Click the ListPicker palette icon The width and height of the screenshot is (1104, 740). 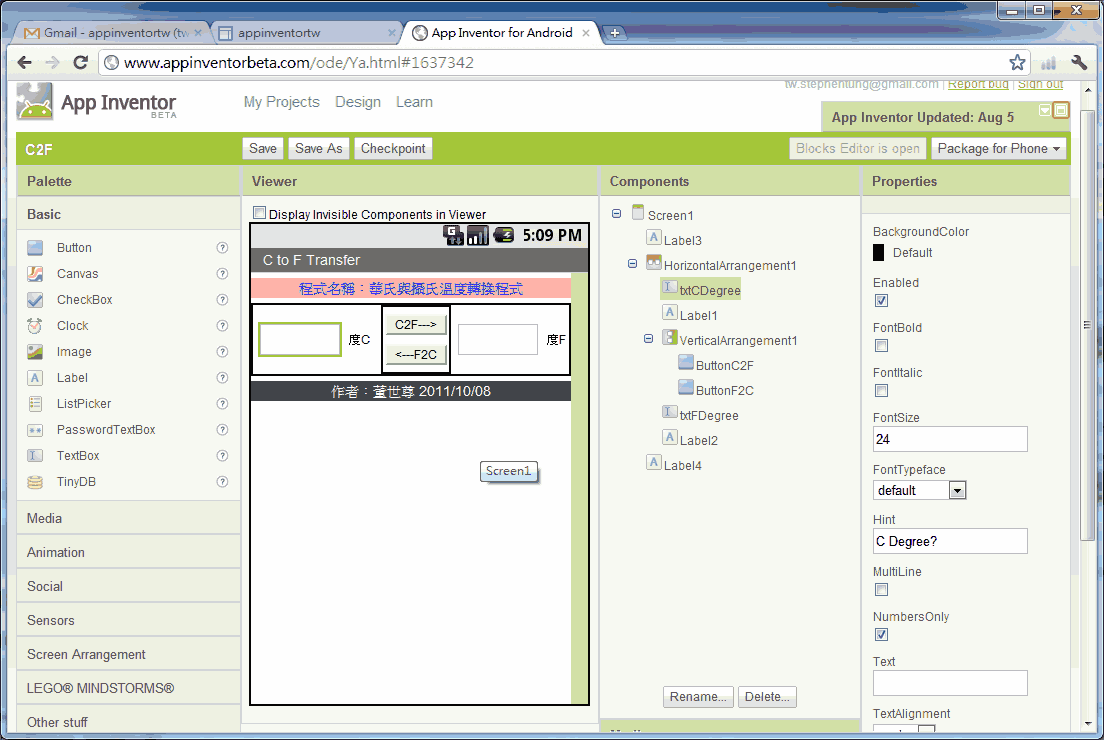tap(35, 404)
